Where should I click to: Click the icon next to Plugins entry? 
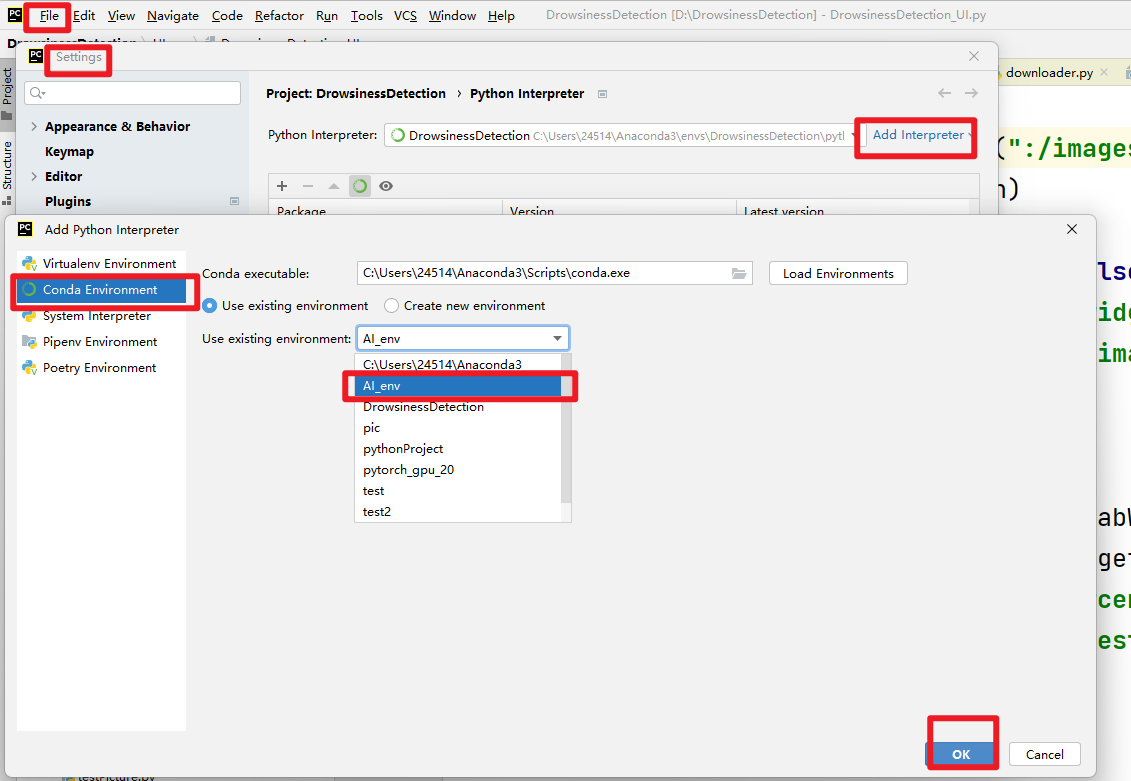point(234,201)
